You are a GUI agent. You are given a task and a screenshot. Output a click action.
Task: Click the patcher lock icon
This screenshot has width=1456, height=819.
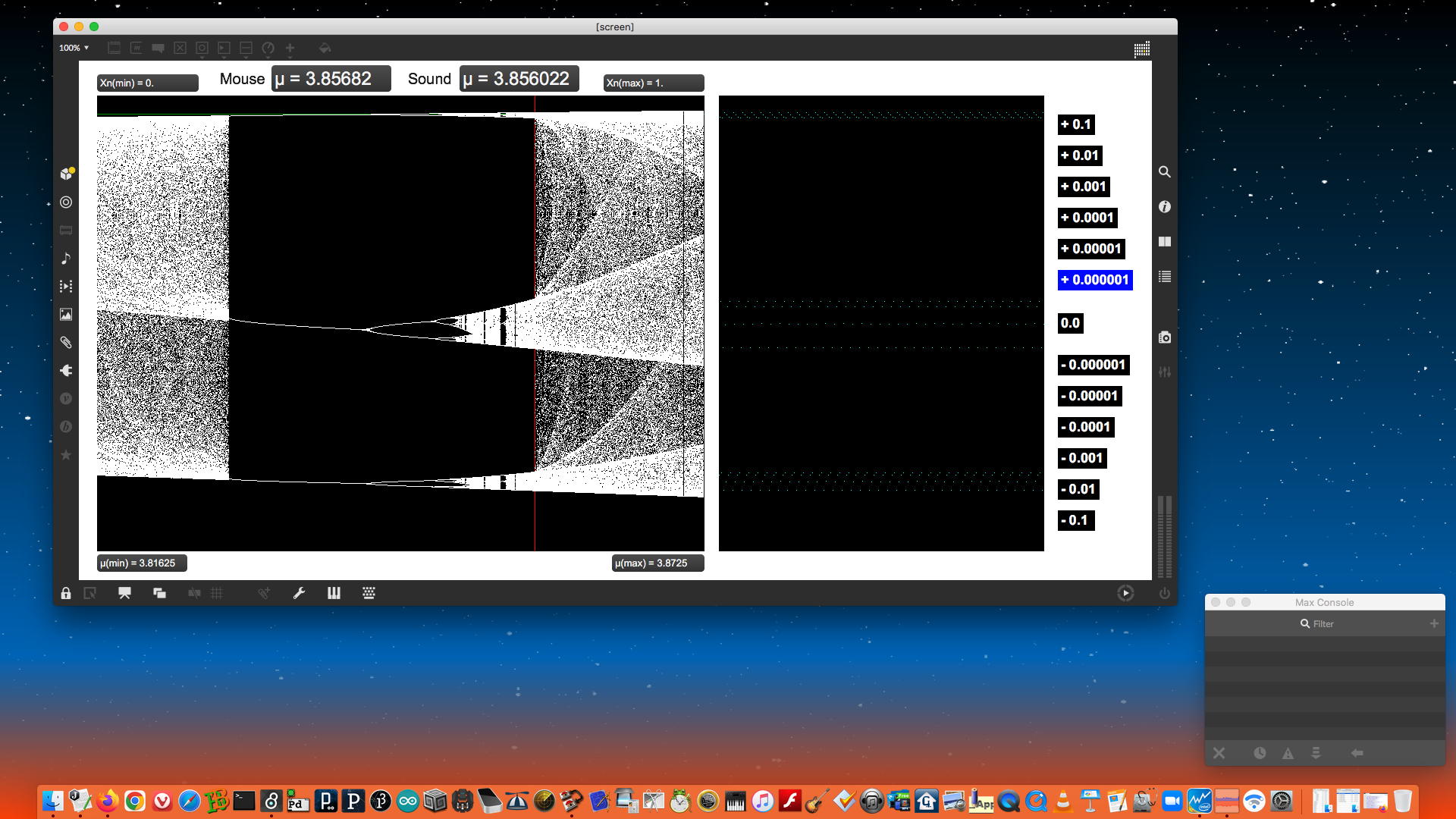click(x=66, y=593)
